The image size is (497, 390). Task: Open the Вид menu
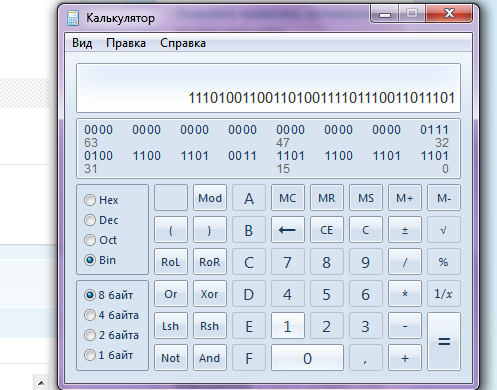[x=82, y=43]
